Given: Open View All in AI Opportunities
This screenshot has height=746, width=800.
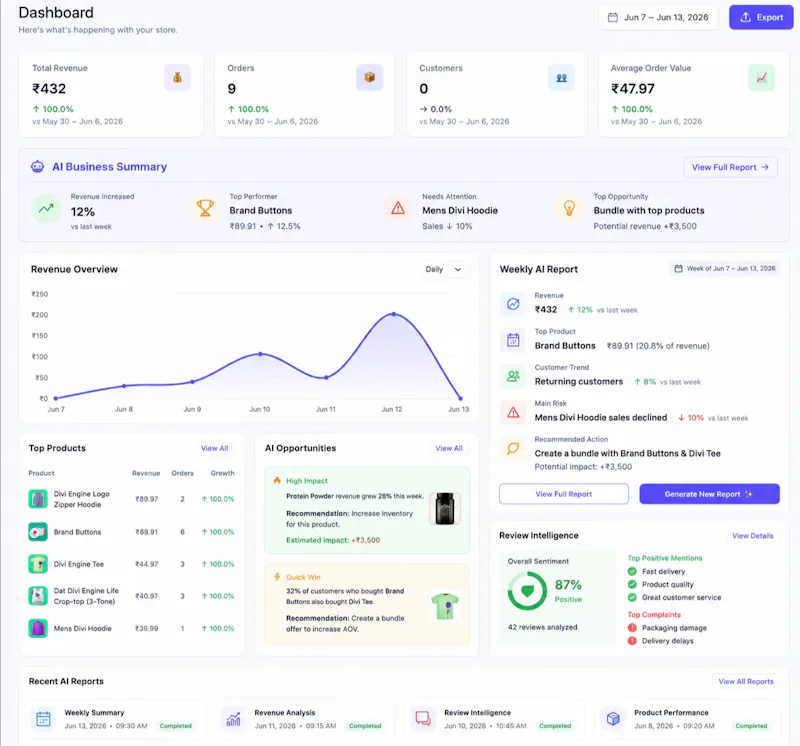Looking at the screenshot, I should click(449, 448).
